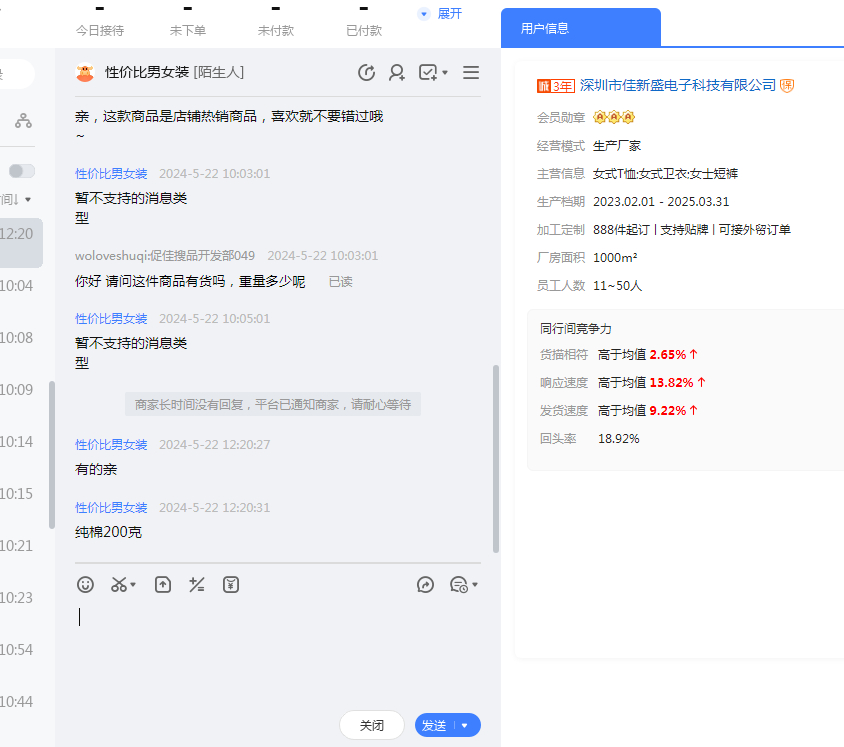Open 深圳市佳新盛电子科技有限公司 company link
This screenshot has width=844, height=747.
point(678,86)
